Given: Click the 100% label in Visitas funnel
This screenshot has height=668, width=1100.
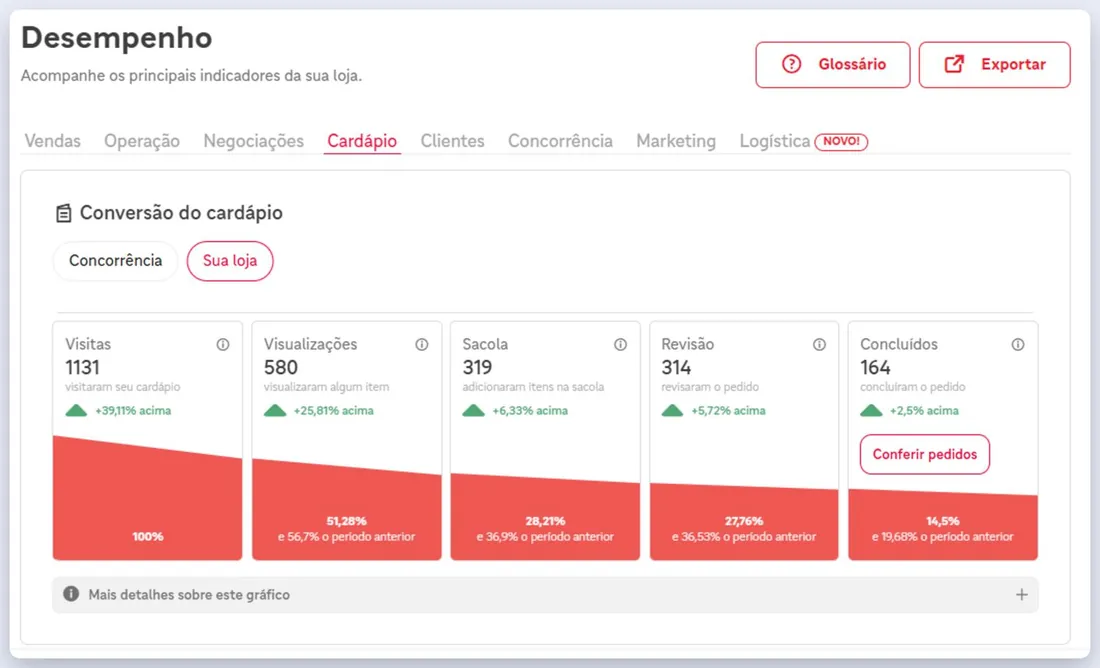Looking at the screenshot, I should pos(148,537).
